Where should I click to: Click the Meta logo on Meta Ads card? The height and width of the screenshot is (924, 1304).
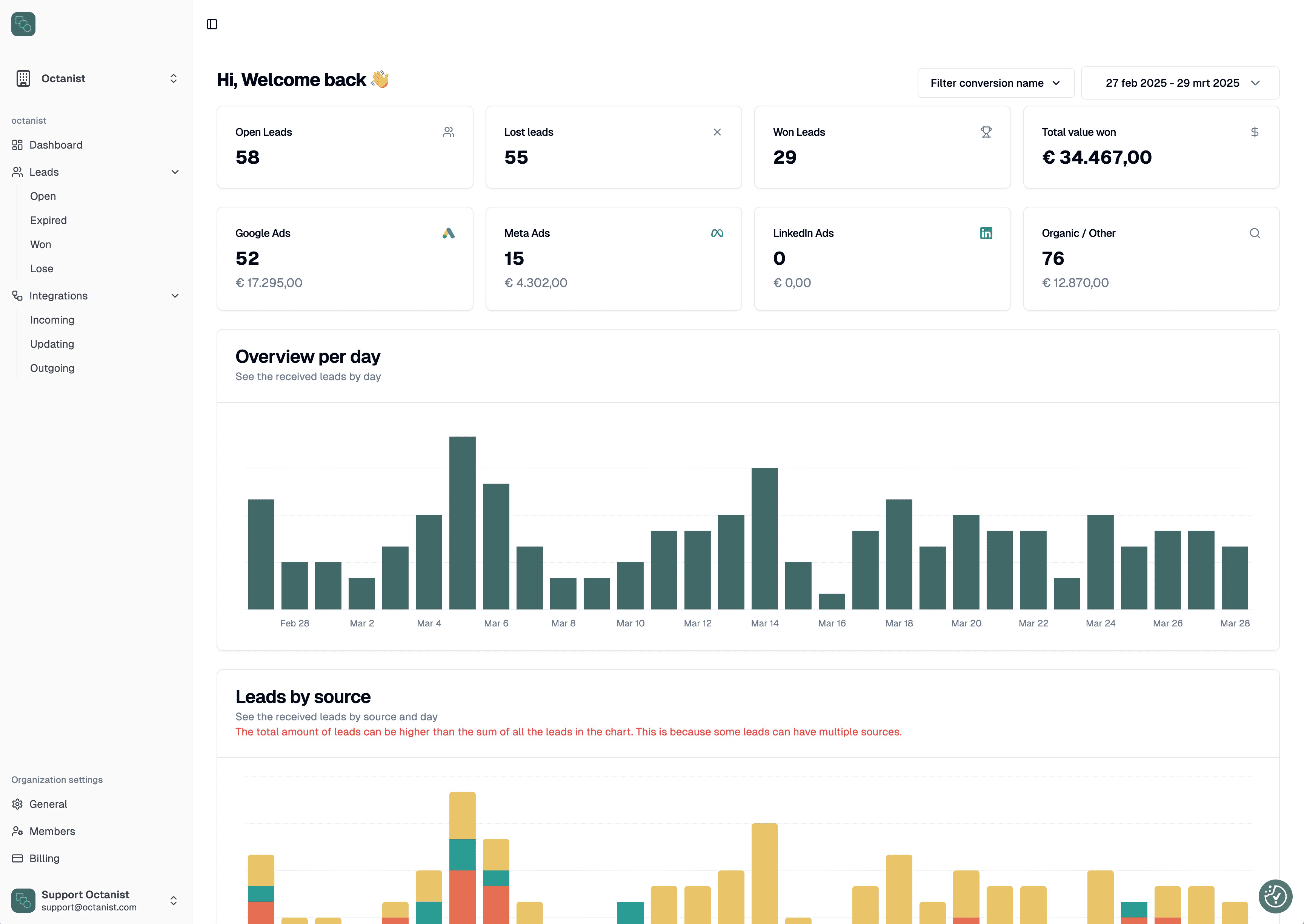click(717, 233)
